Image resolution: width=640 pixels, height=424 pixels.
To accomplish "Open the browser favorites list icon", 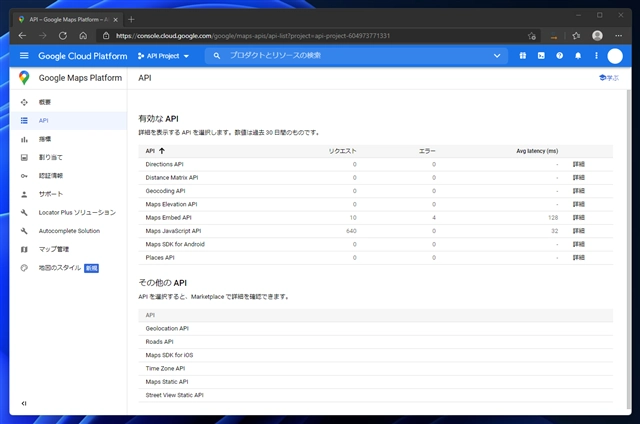I will (576, 36).
